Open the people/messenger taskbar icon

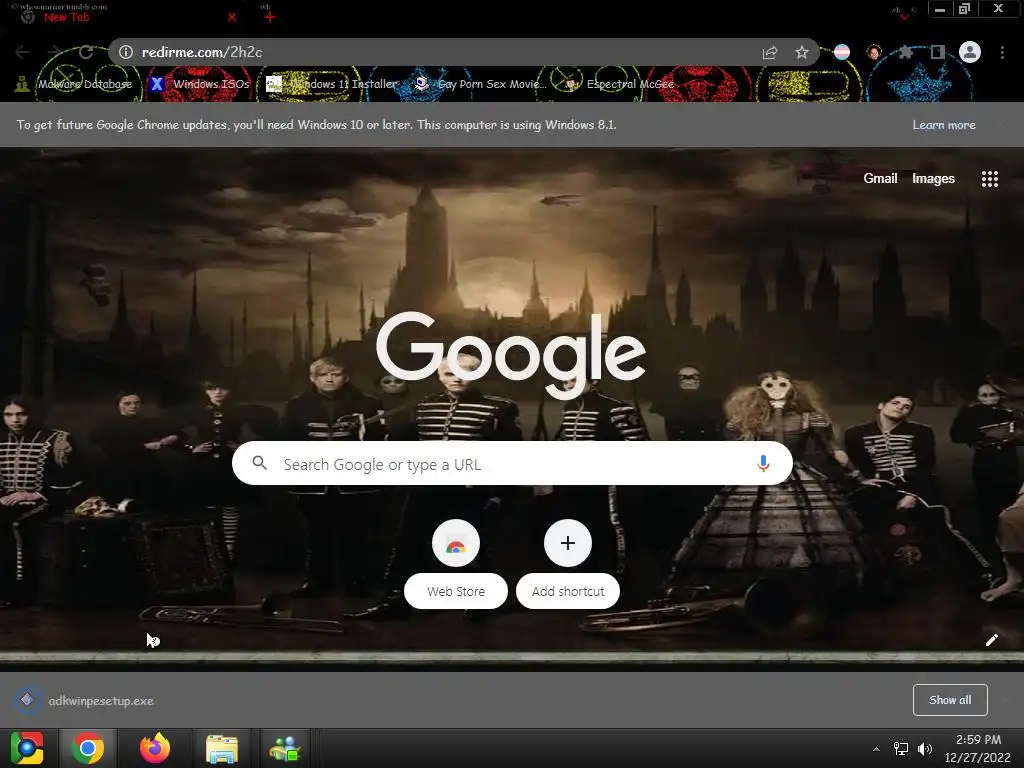(285, 749)
